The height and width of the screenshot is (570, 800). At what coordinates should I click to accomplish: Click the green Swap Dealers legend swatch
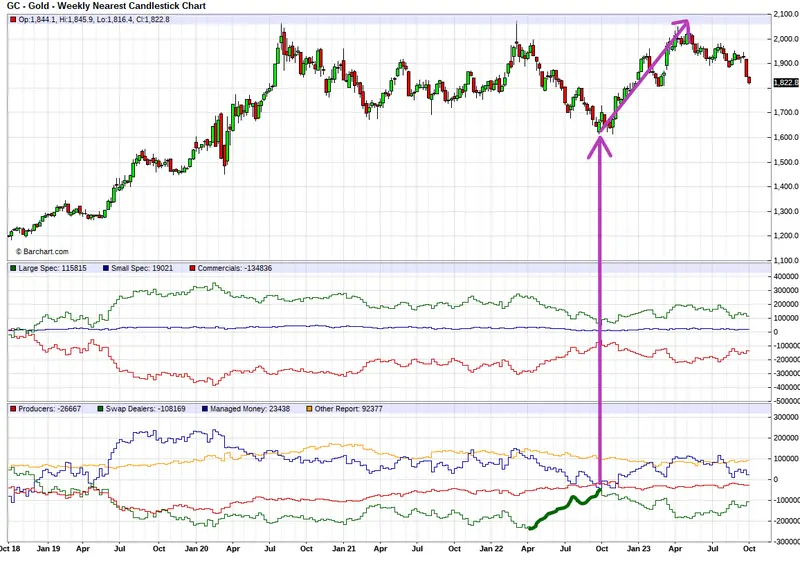point(94,409)
